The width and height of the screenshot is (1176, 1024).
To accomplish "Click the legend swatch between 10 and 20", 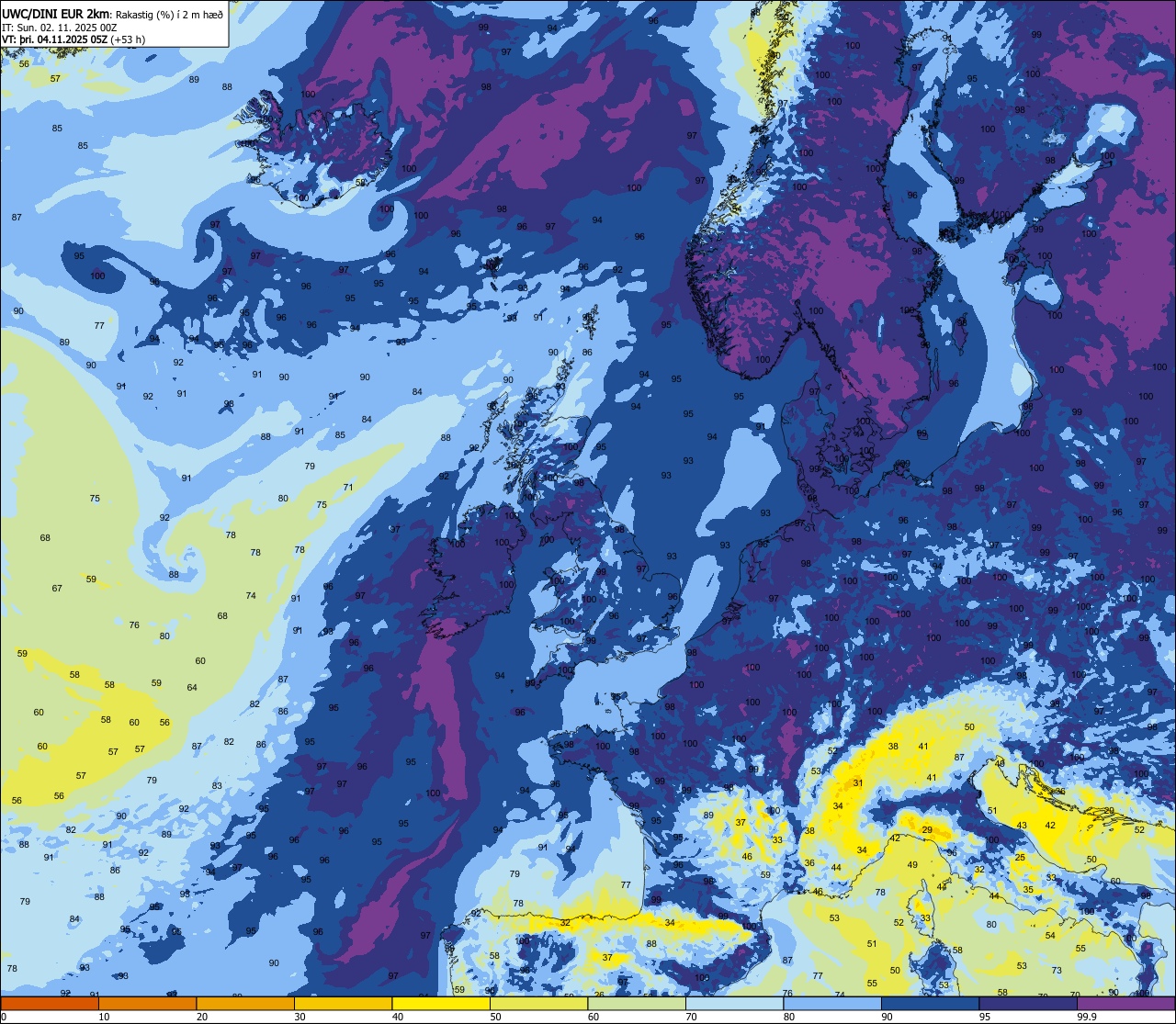I will [x=147, y=1004].
